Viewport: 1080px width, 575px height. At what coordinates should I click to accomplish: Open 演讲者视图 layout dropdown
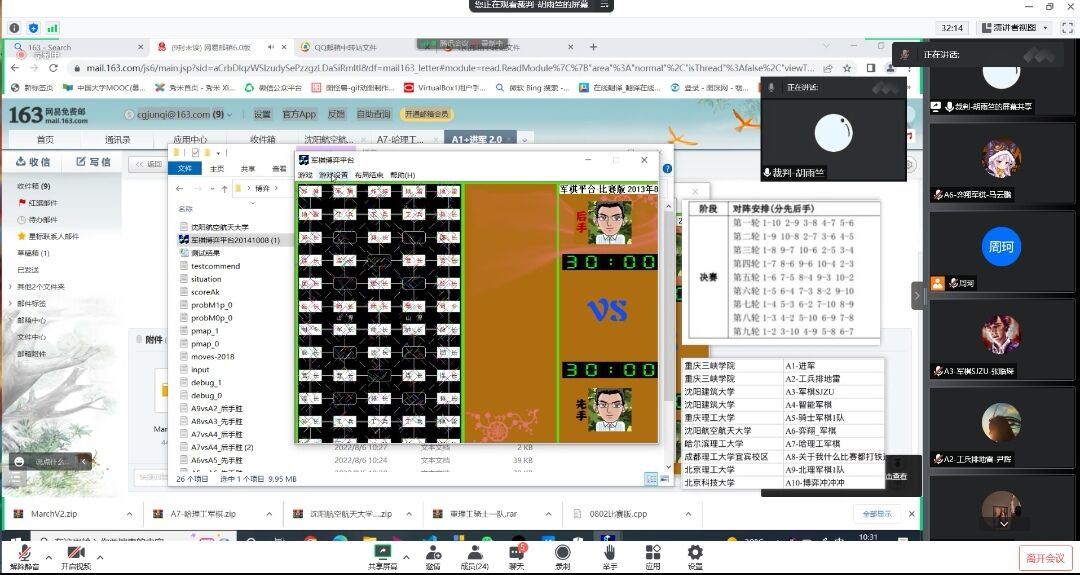[1016, 28]
